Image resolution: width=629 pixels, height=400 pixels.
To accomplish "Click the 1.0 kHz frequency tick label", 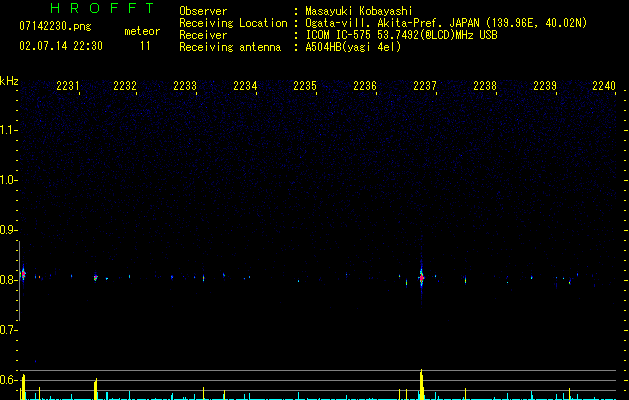I will click(8, 180).
